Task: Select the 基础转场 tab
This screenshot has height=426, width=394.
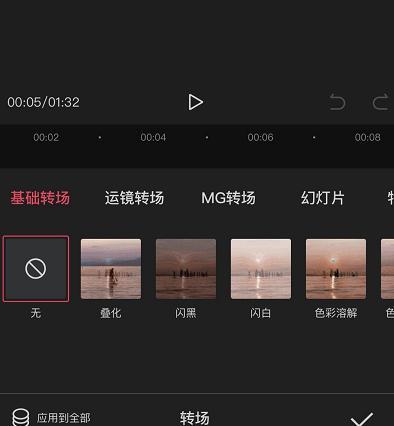Action: coord(40,198)
